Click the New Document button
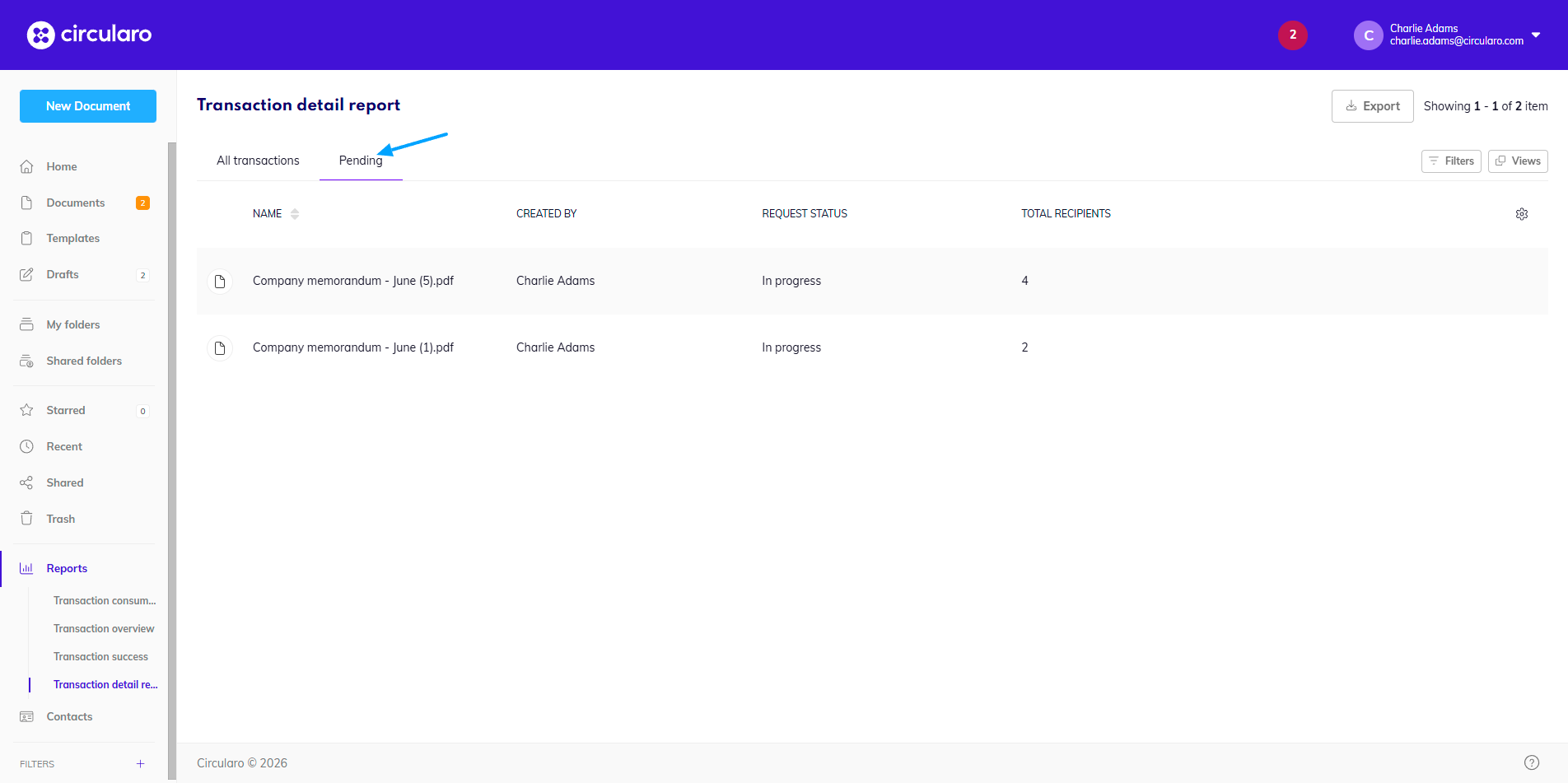The image size is (1568, 783). [x=88, y=106]
